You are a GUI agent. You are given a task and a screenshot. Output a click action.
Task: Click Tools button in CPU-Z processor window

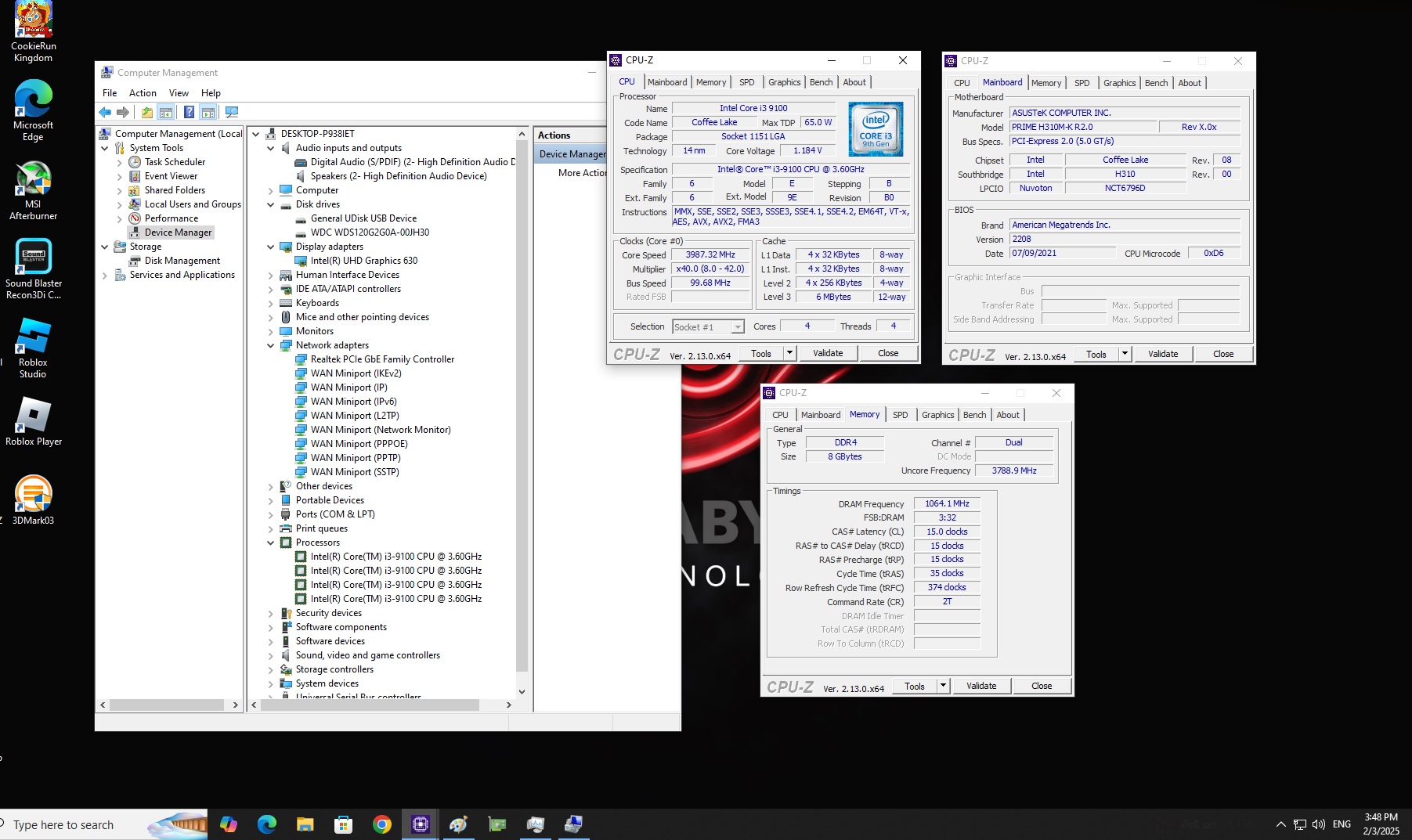(761, 353)
